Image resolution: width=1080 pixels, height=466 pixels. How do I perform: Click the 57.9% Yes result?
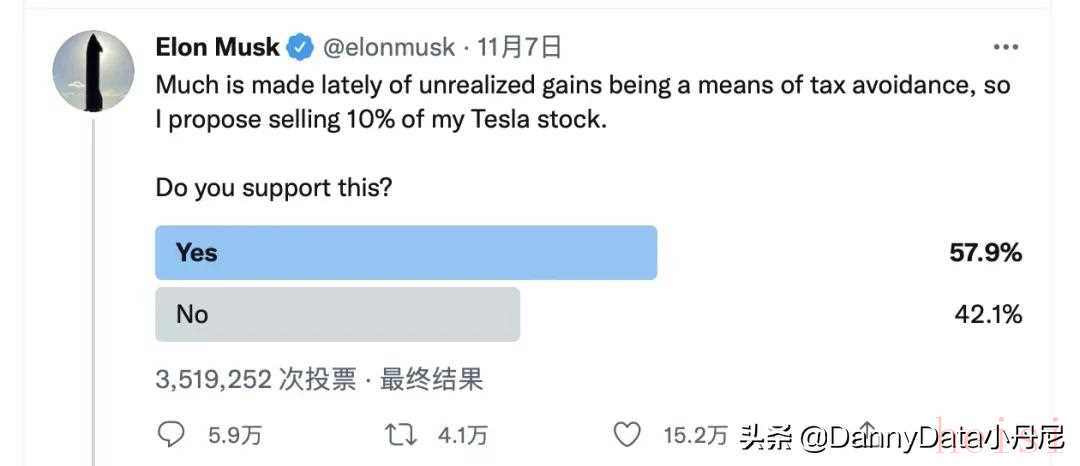point(985,253)
